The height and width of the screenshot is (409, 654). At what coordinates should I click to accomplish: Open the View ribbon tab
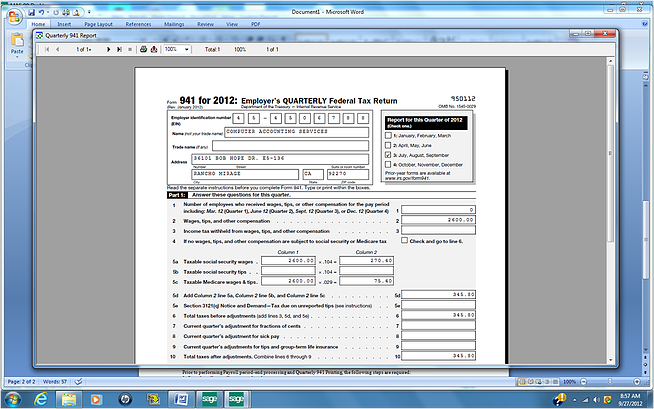tap(232, 24)
